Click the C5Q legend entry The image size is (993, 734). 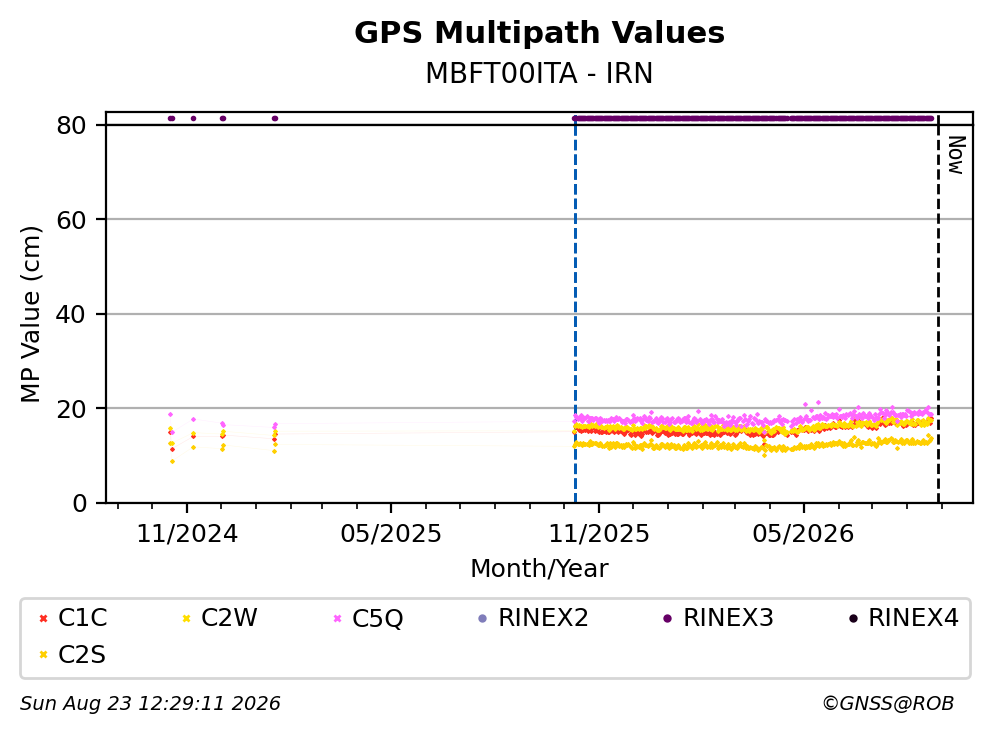pyautogui.click(x=369, y=617)
